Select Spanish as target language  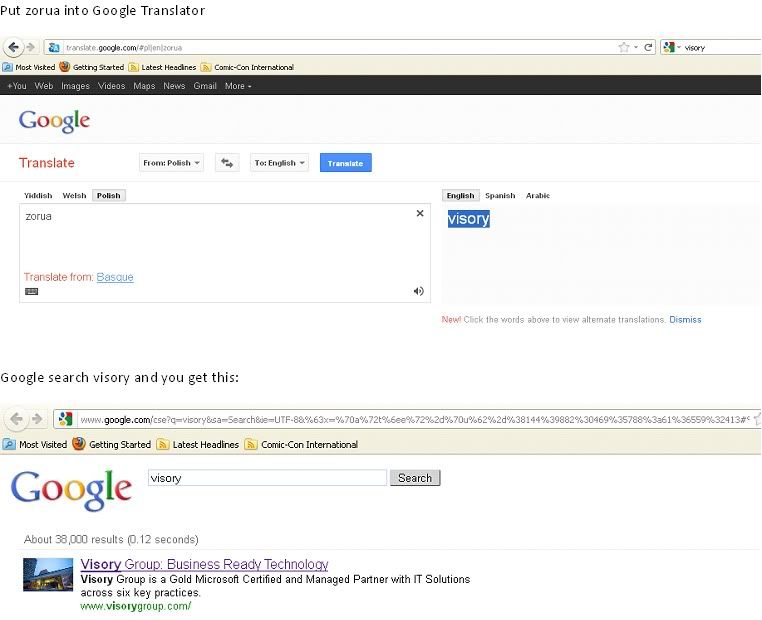(500, 195)
